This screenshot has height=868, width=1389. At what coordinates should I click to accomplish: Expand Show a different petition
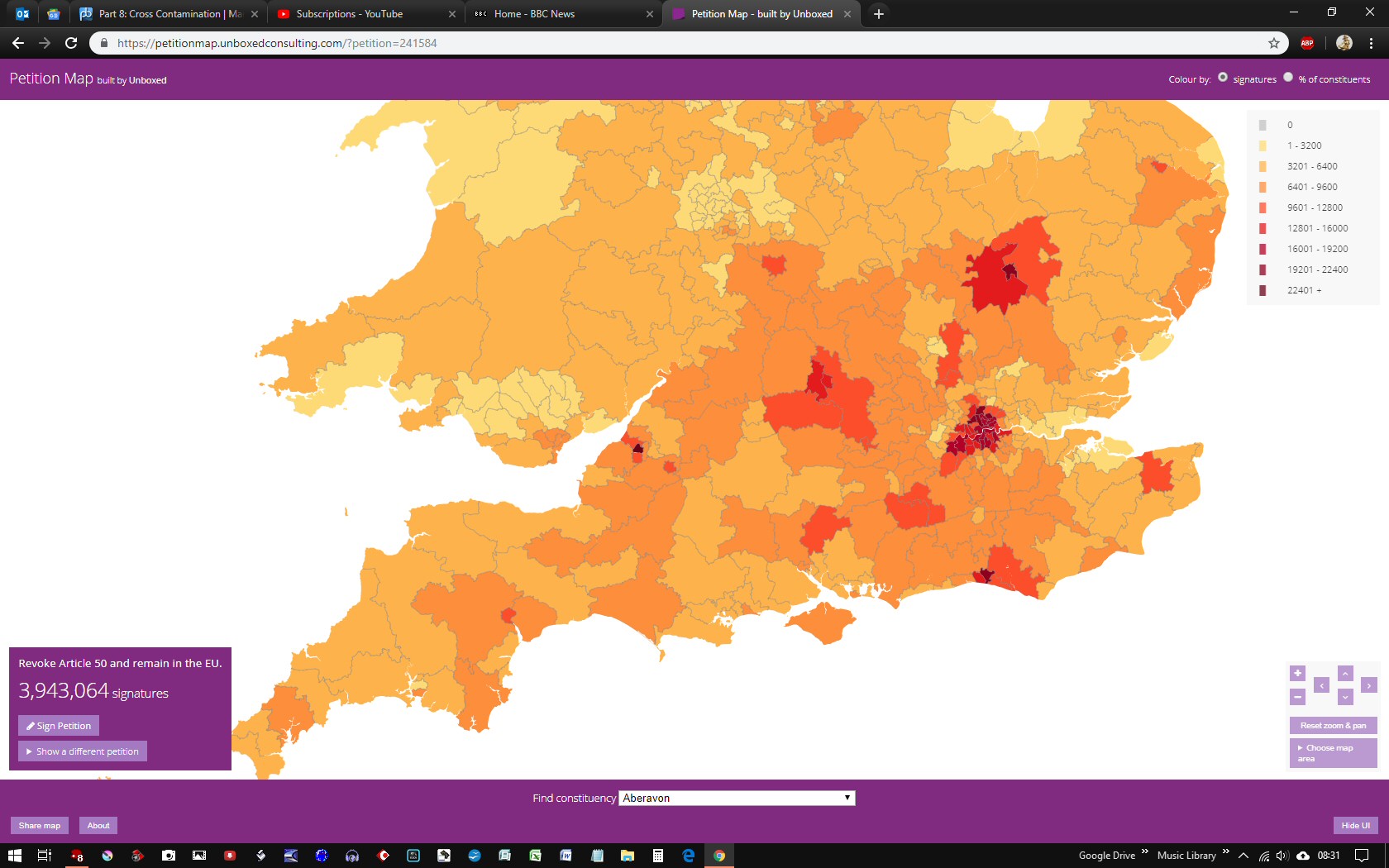[83, 751]
